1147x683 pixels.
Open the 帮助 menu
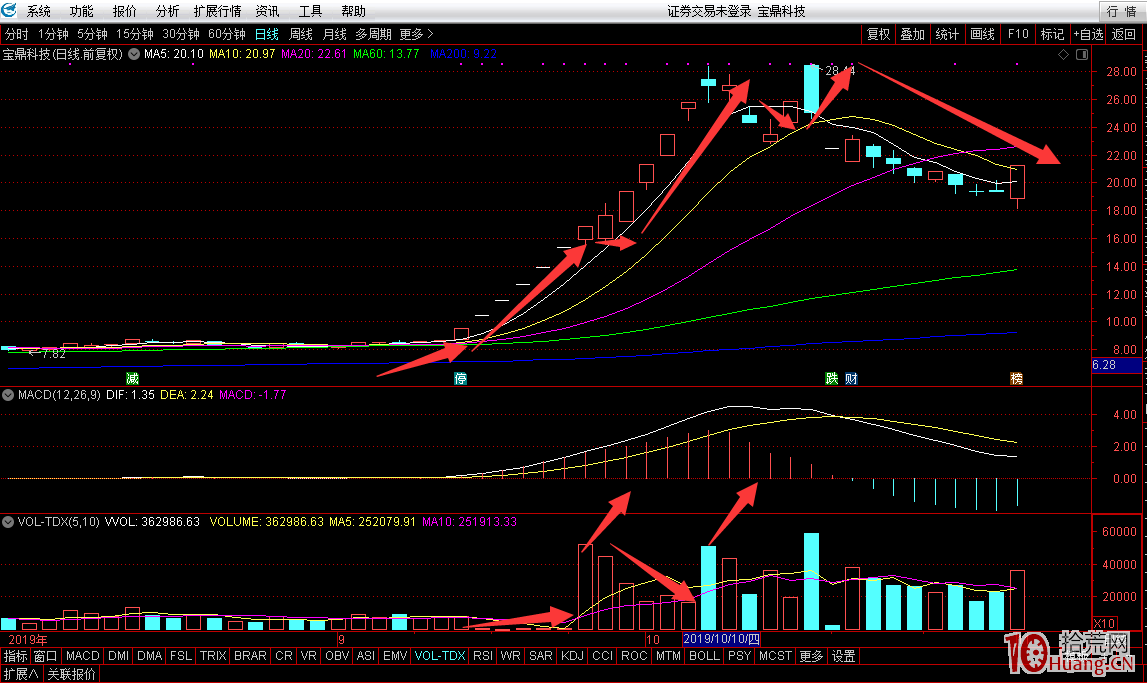[353, 11]
